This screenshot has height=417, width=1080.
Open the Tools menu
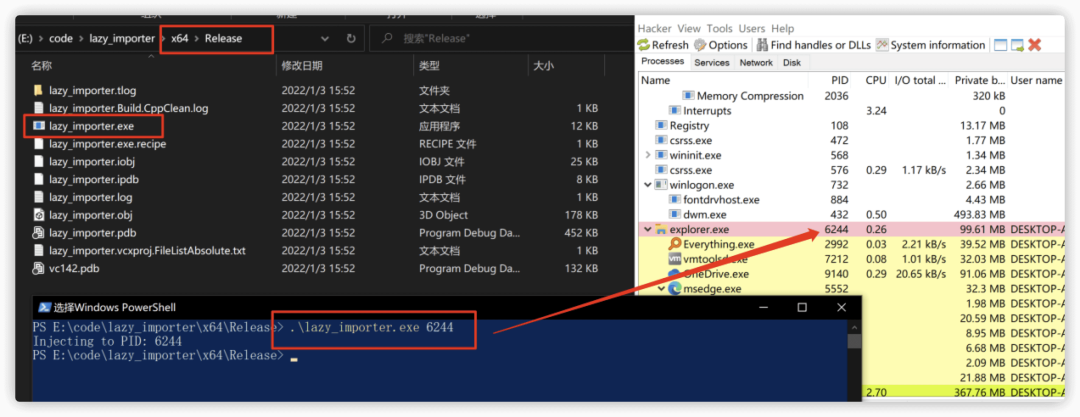pos(720,28)
